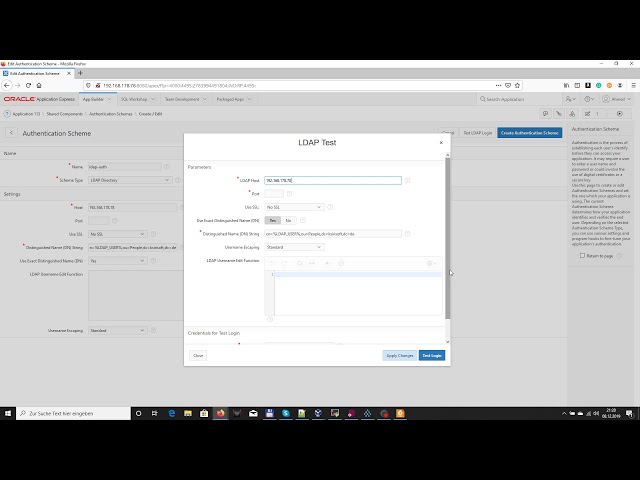The width and height of the screenshot is (640, 480).
Task: Click help icon next to dialog Port field
Action: tap(289, 193)
